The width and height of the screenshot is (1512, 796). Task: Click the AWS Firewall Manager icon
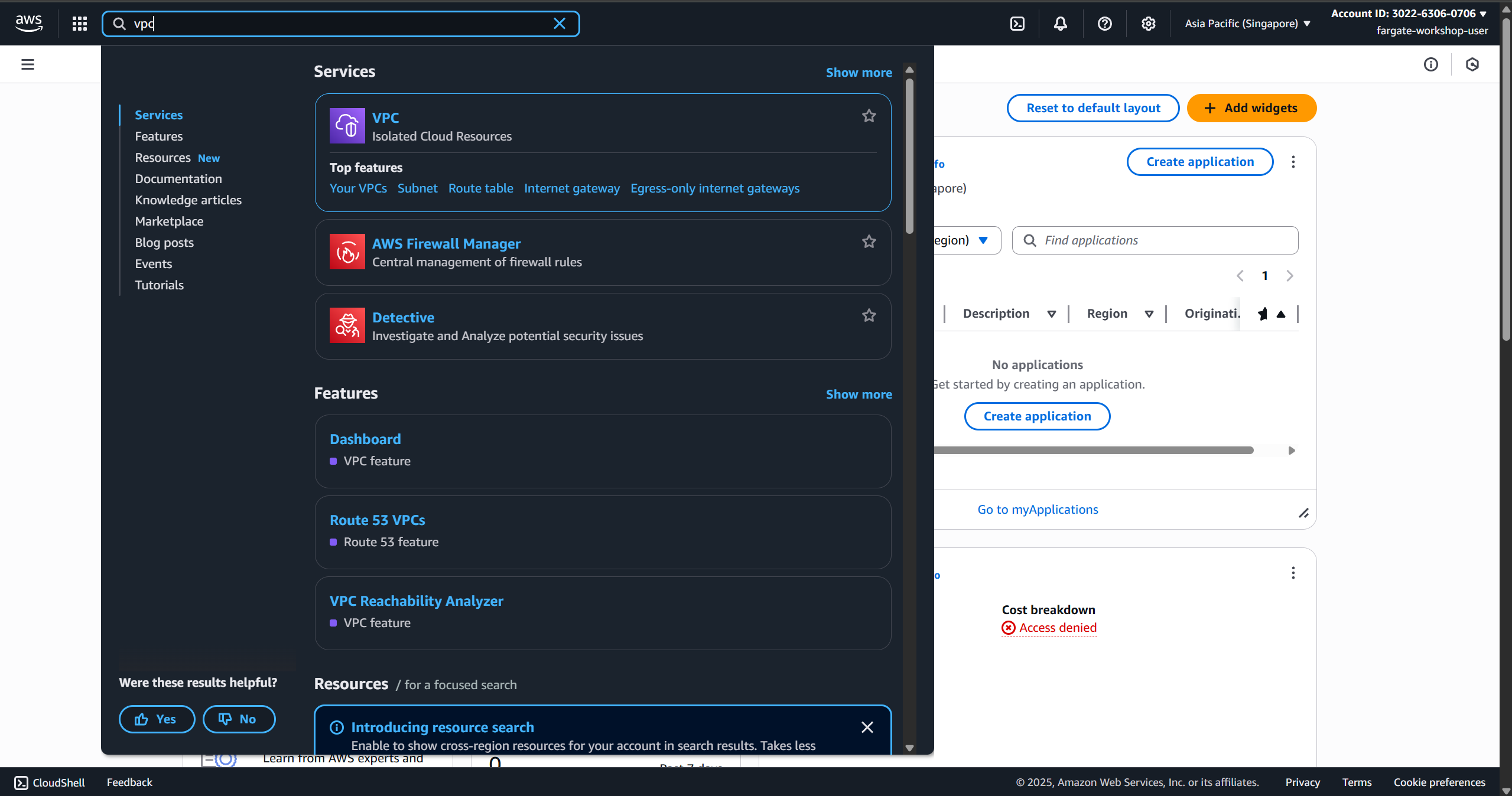[x=347, y=252]
